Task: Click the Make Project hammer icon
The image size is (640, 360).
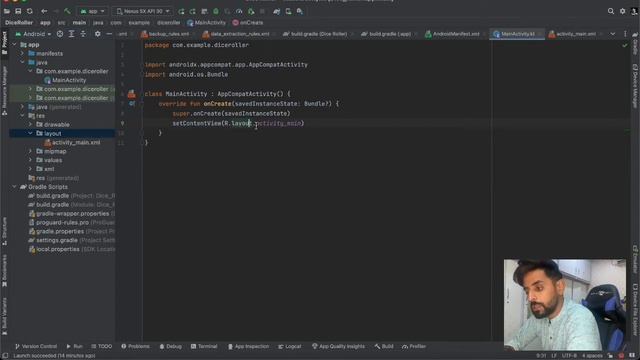Action: point(67,11)
